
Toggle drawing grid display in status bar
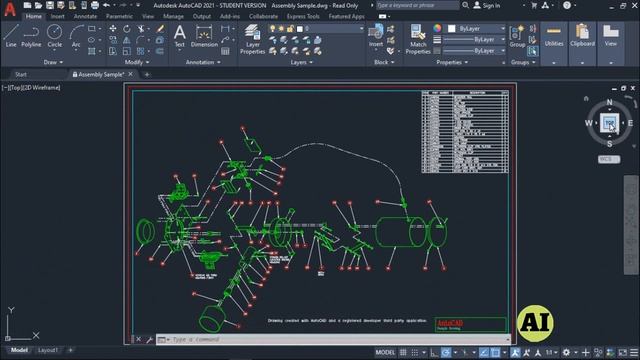[x=403, y=352]
